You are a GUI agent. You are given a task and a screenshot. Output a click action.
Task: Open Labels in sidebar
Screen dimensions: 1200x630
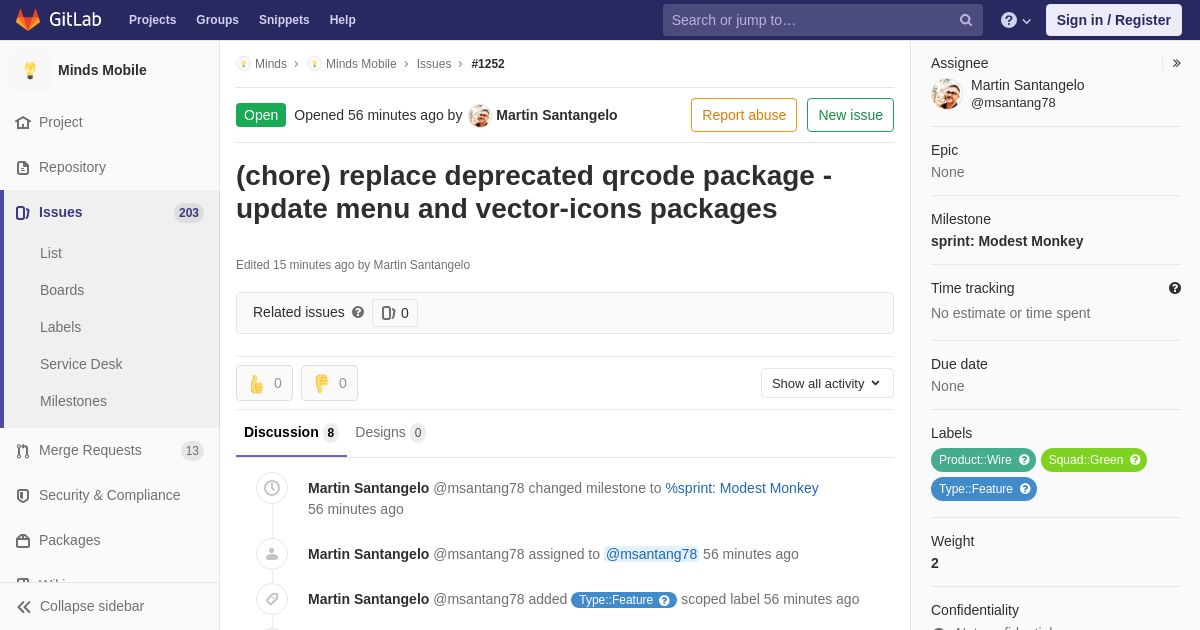(x=61, y=327)
